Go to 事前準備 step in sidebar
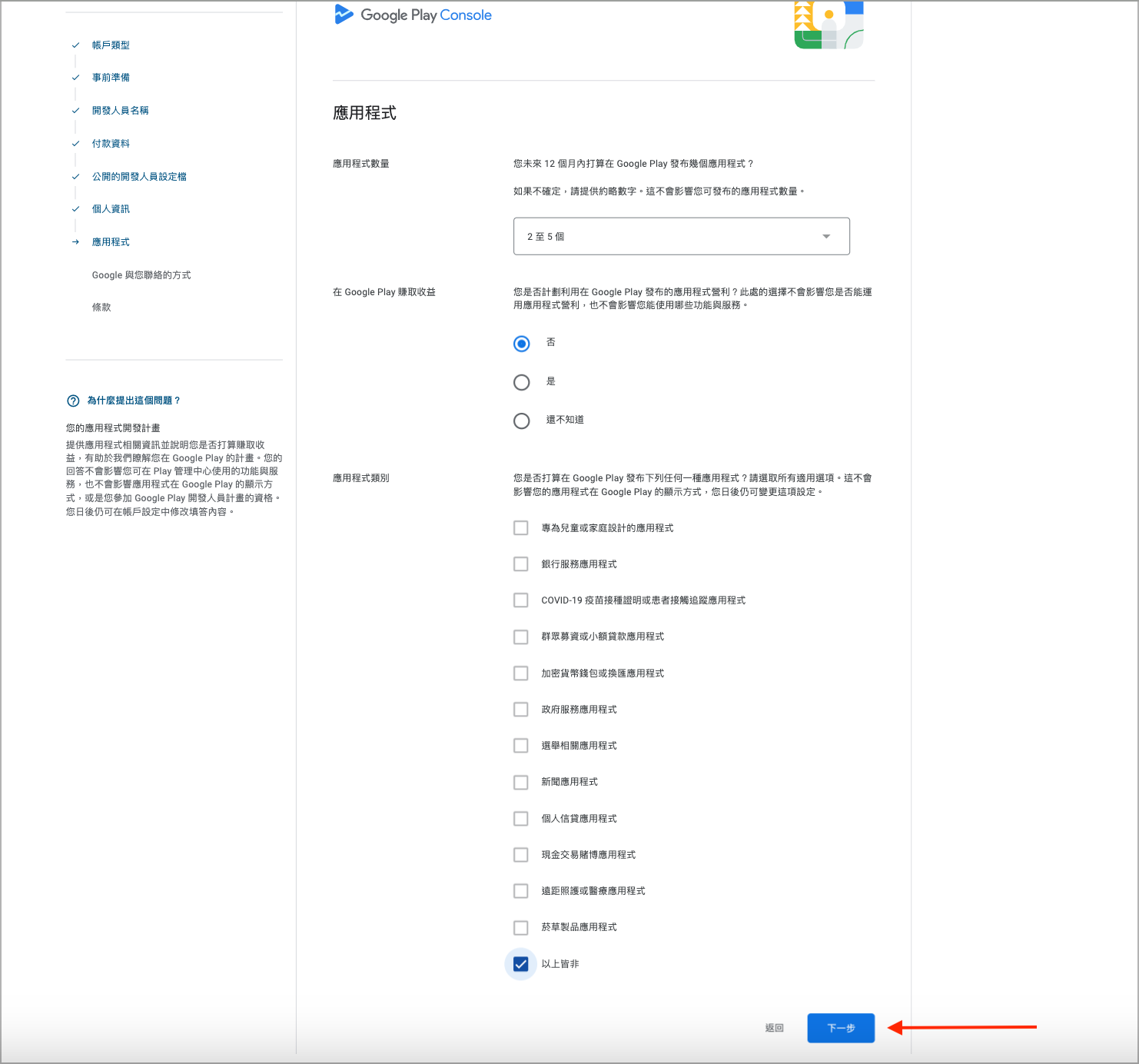 click(x=111, y=78)
